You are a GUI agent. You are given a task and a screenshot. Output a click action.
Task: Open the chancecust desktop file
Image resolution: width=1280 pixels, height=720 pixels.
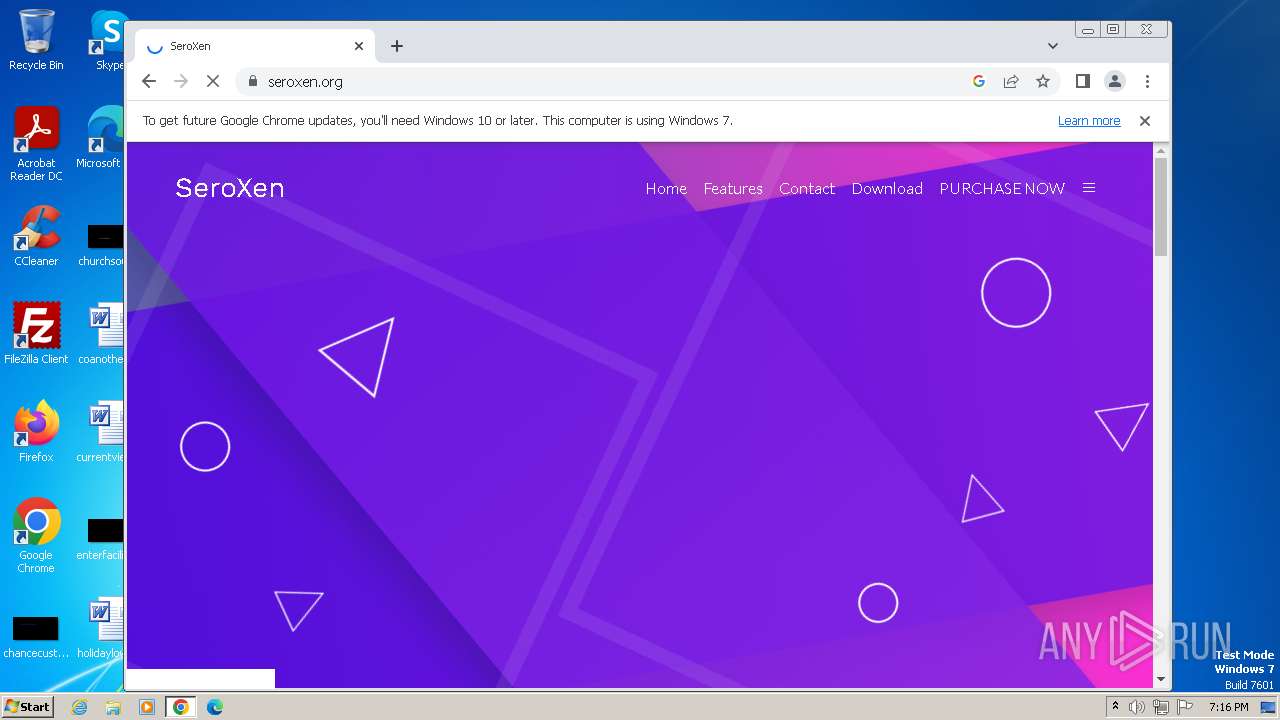(x=36, y=638)
